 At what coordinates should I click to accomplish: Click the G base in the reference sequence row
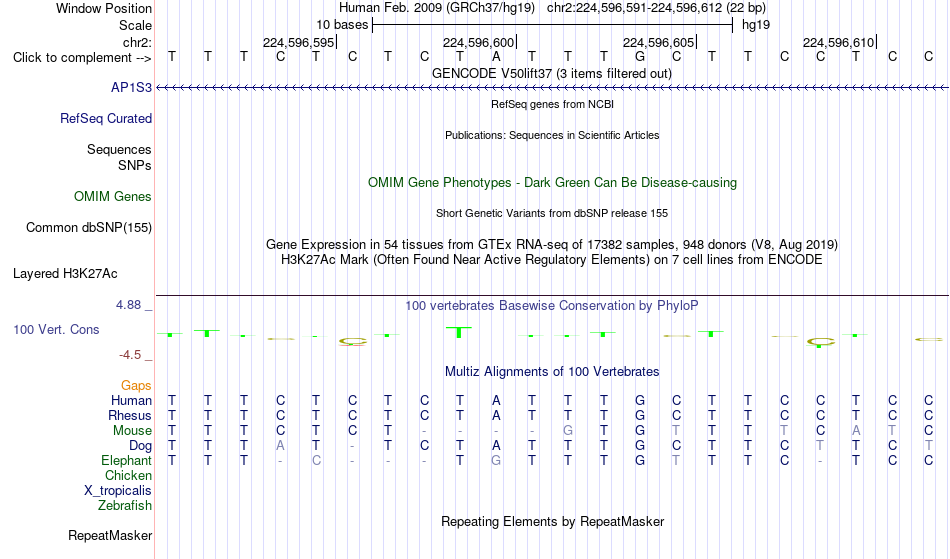tap(640, 57)
